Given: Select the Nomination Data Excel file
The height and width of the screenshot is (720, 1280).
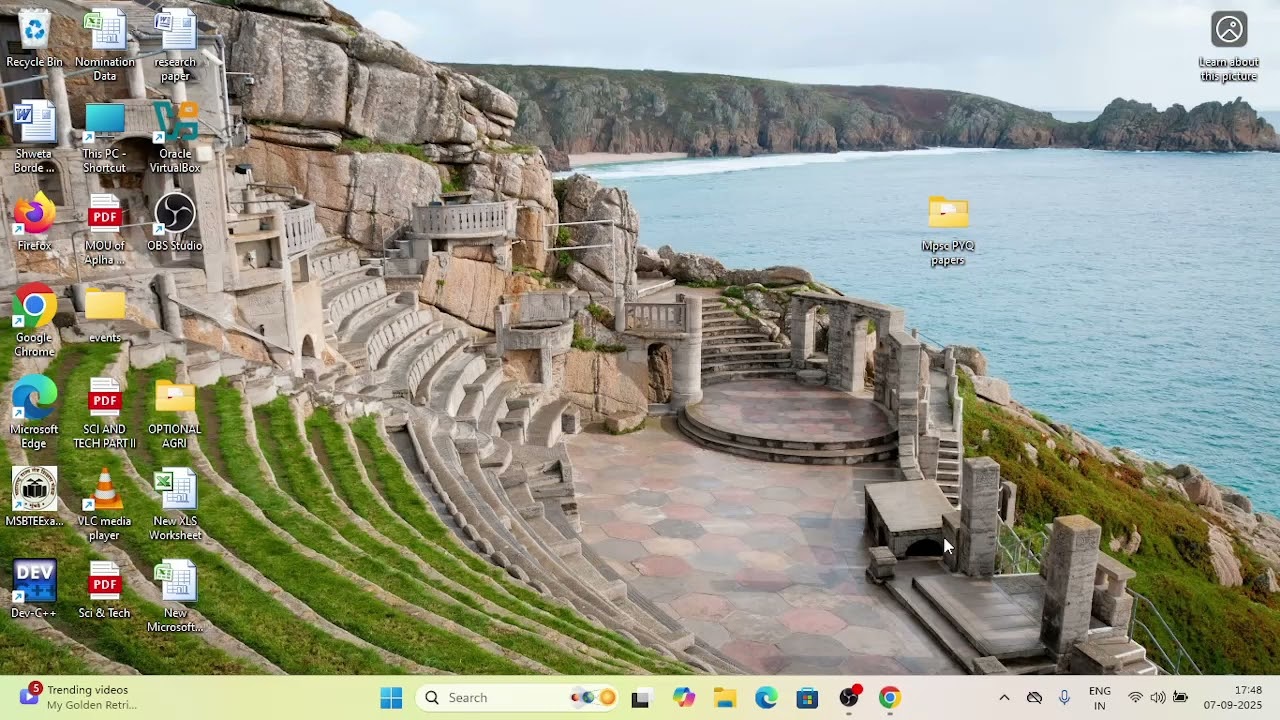Looking at the screenshot, I should 105,45.
